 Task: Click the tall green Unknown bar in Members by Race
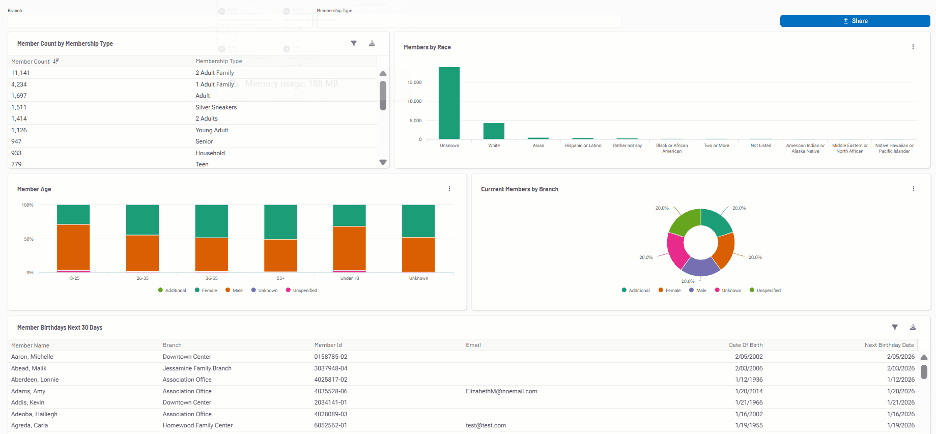[x=450, y=103]
